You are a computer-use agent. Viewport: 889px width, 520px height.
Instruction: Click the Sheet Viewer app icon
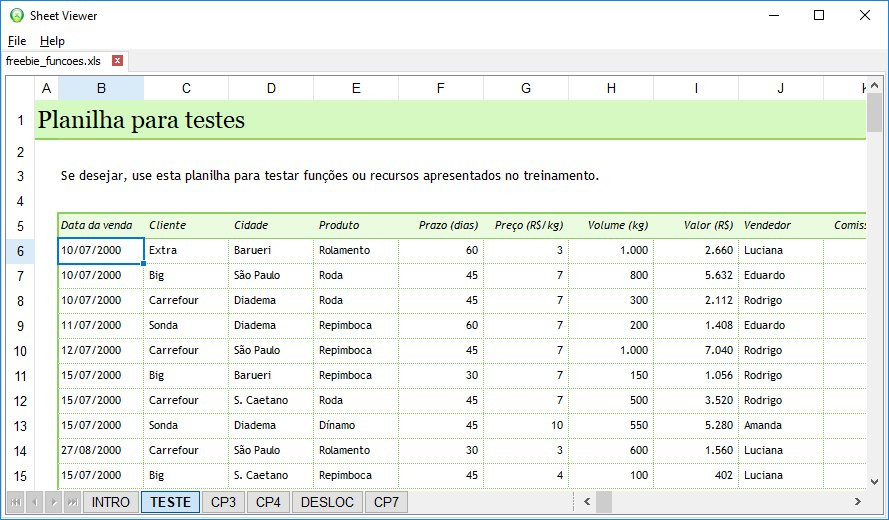(16, 16)
